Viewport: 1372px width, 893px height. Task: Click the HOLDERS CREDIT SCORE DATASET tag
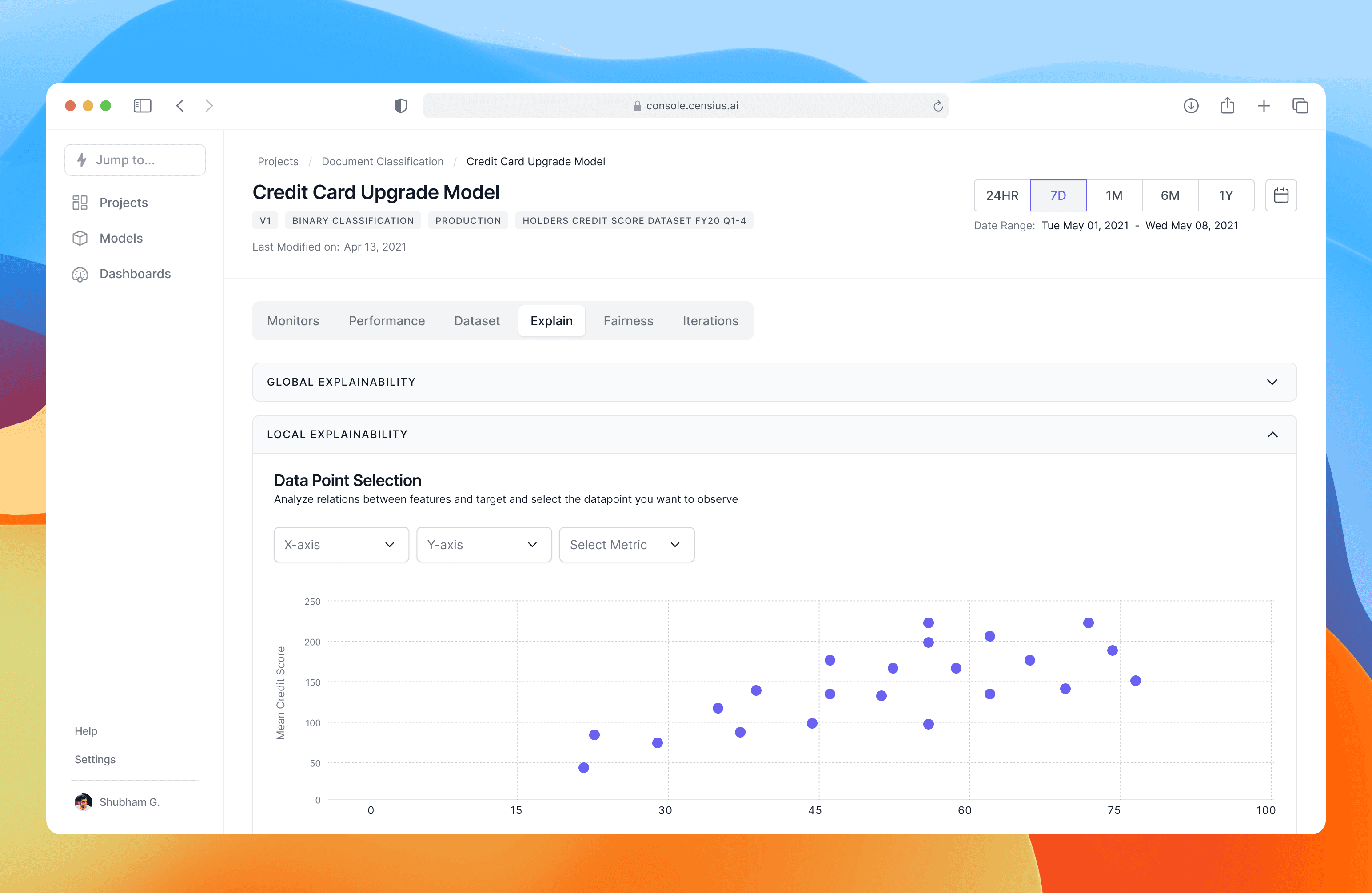[x=634, y=221]
